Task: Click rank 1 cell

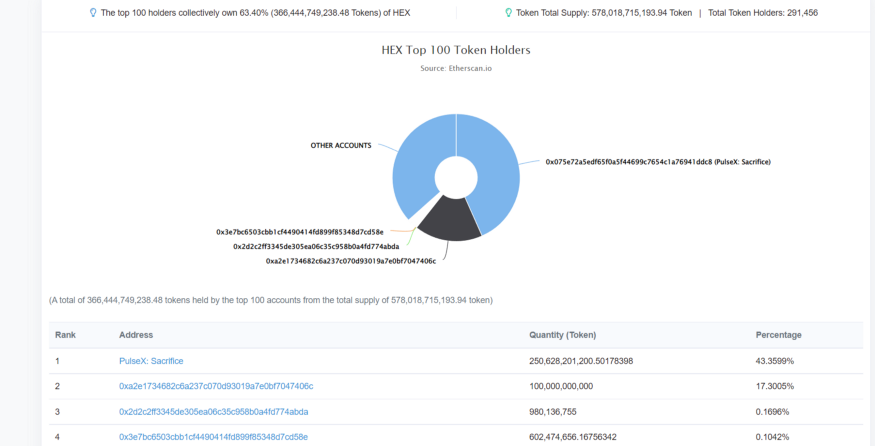Action: pos(57,361)
